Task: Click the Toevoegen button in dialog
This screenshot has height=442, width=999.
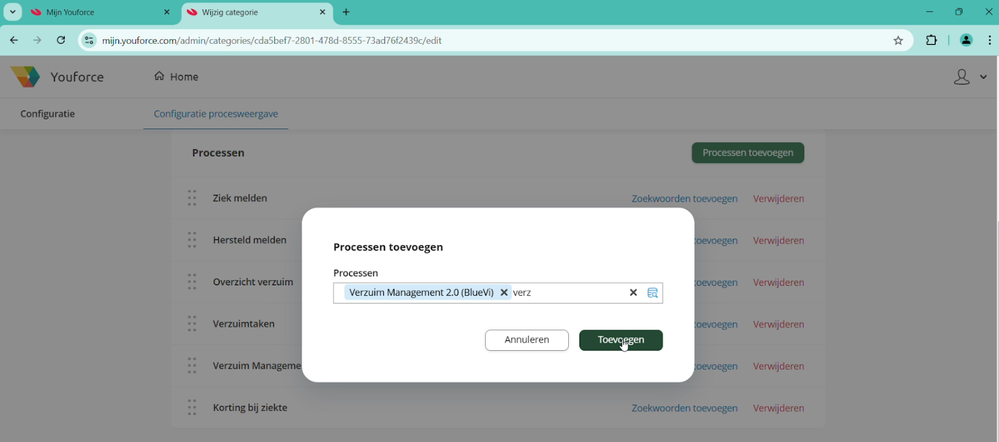Action: pos(621,340)
